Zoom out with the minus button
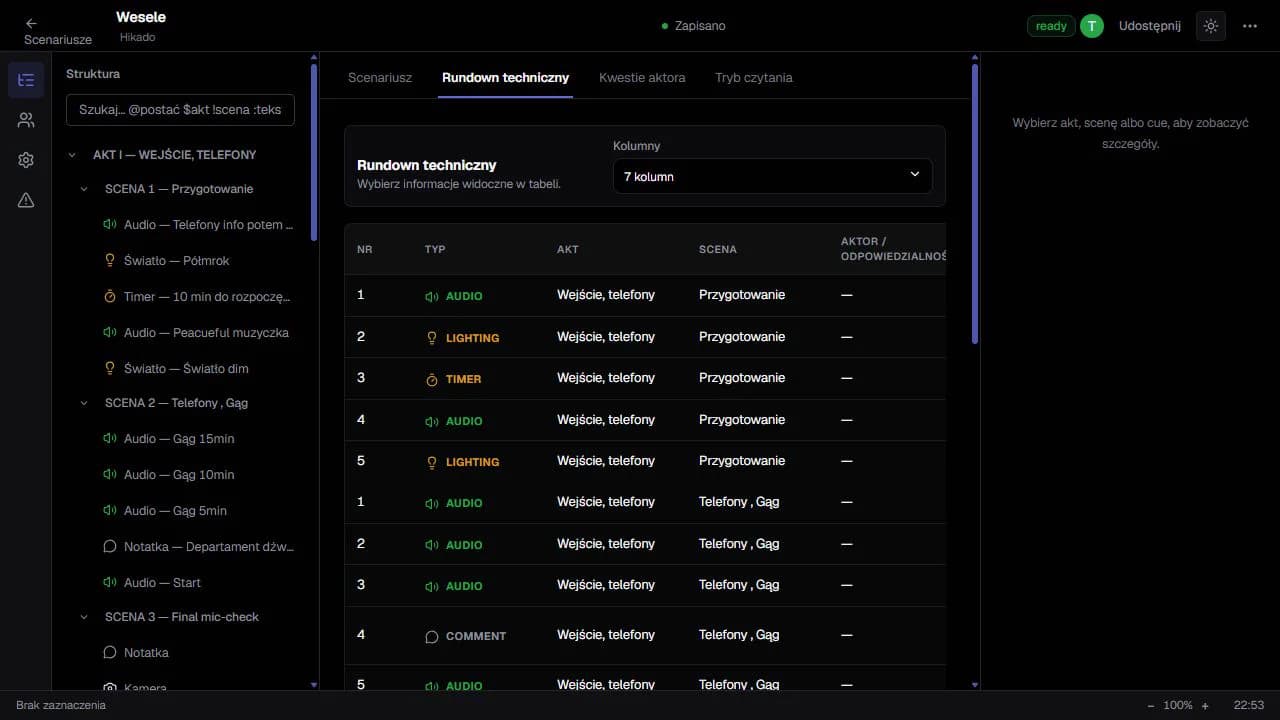Screen dimensions: 1280x720 tap(1151, 705)
